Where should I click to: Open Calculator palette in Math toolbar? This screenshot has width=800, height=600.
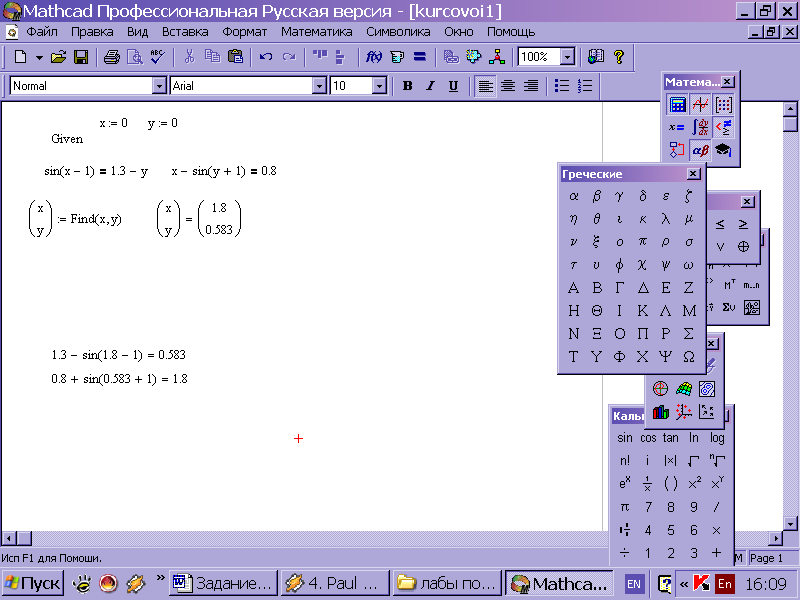[x=678, y=105]
